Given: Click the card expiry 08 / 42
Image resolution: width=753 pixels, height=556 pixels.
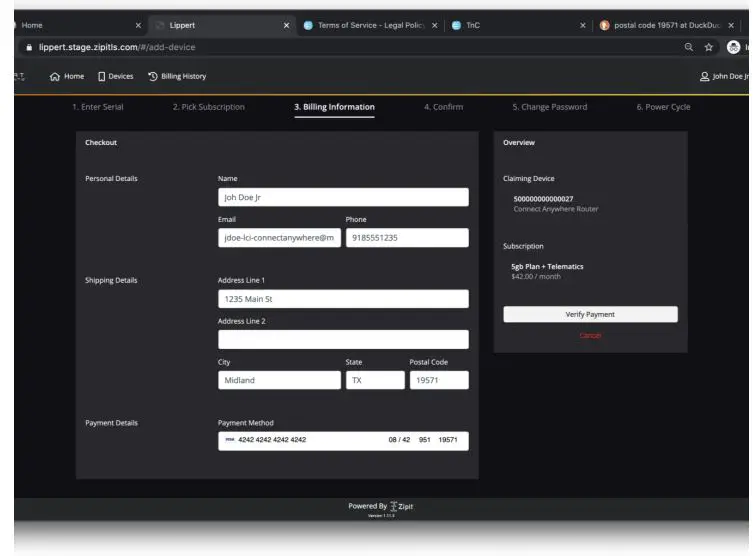Looking at the screenshot, I should tap(399, 440).
